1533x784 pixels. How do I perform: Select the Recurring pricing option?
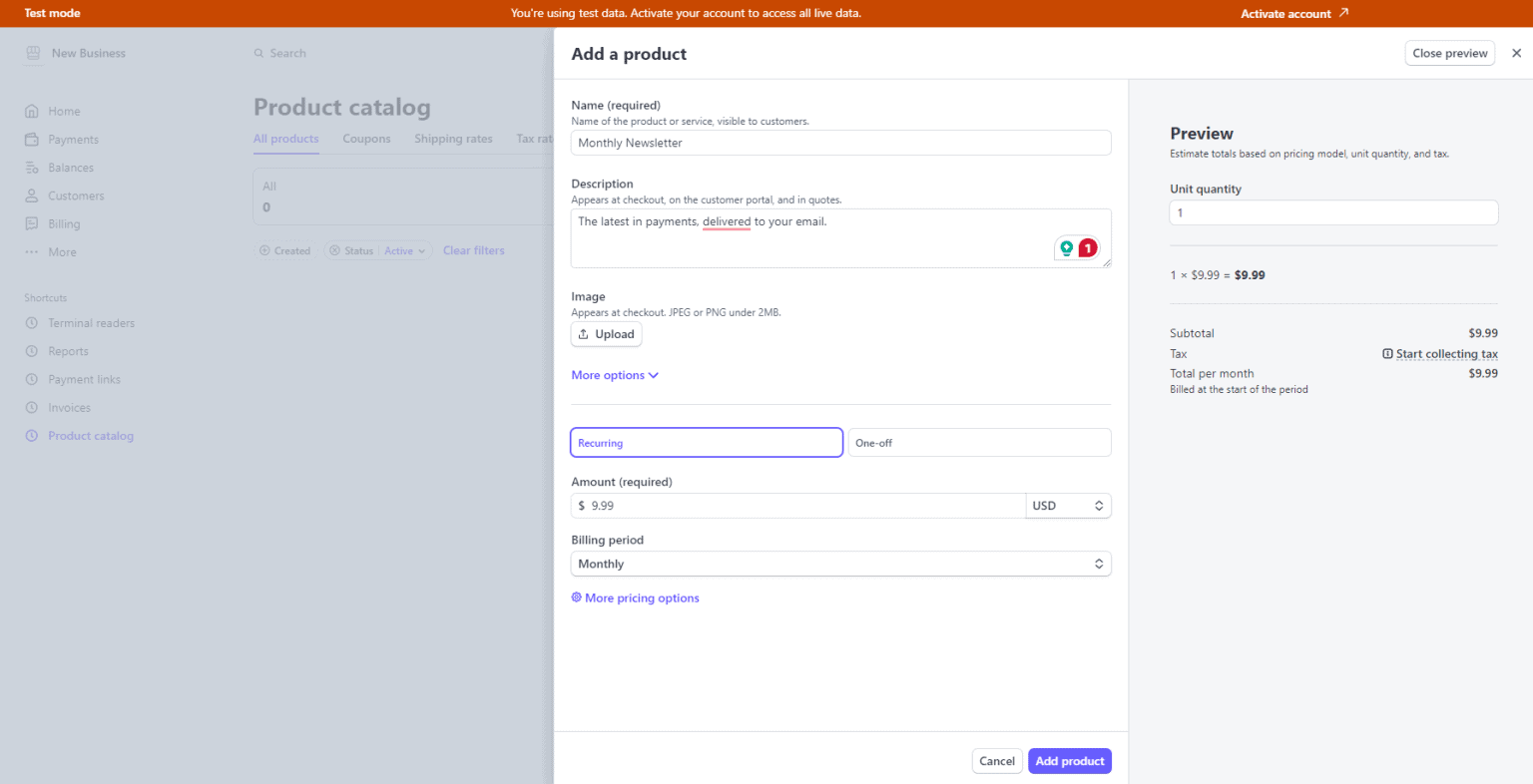706,442
